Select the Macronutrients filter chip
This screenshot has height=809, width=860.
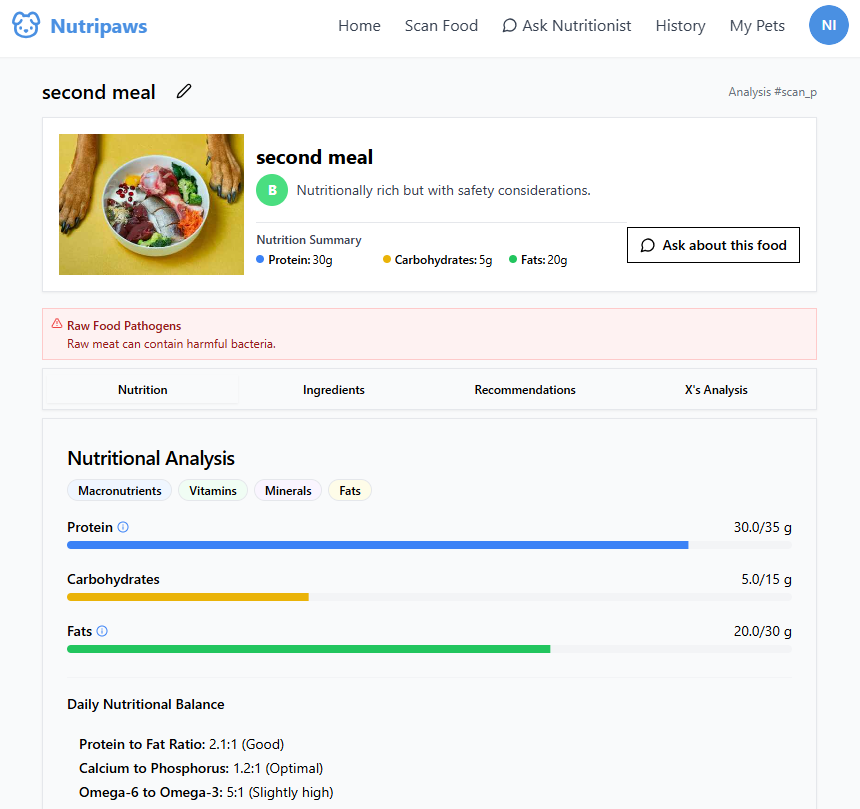click(x=120, y=490)
